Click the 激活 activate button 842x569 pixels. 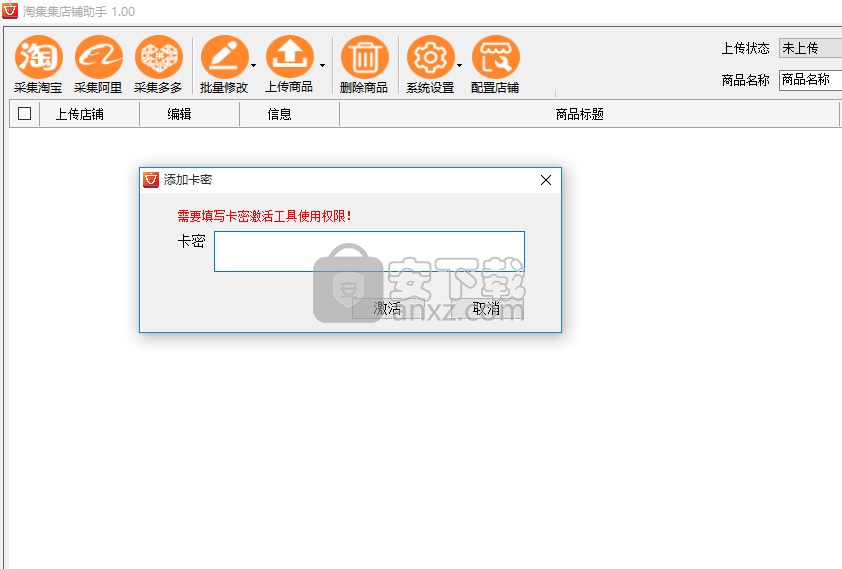tap(387, 309)
